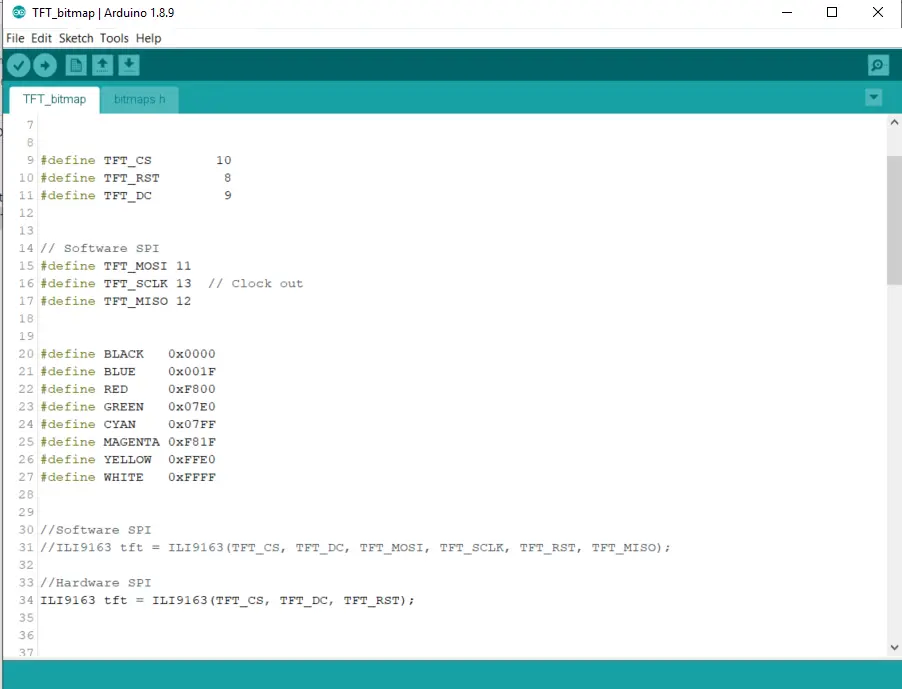The image size is (902, 689).
Task: Close the Arduino window
Action: 878,12
